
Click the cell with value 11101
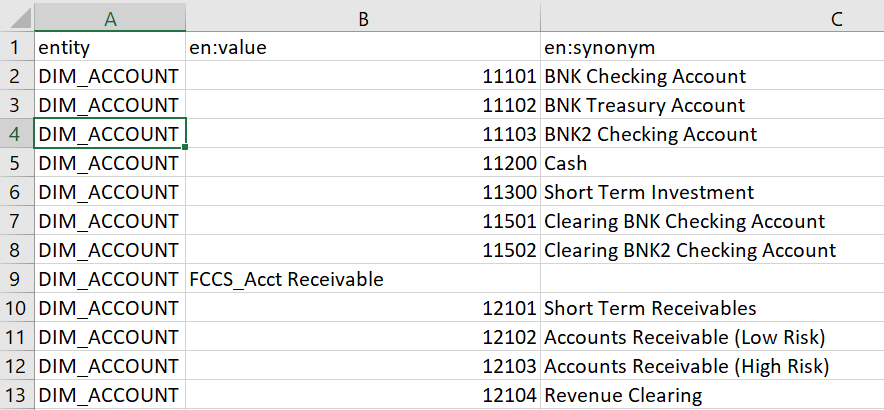pos(362,76)
